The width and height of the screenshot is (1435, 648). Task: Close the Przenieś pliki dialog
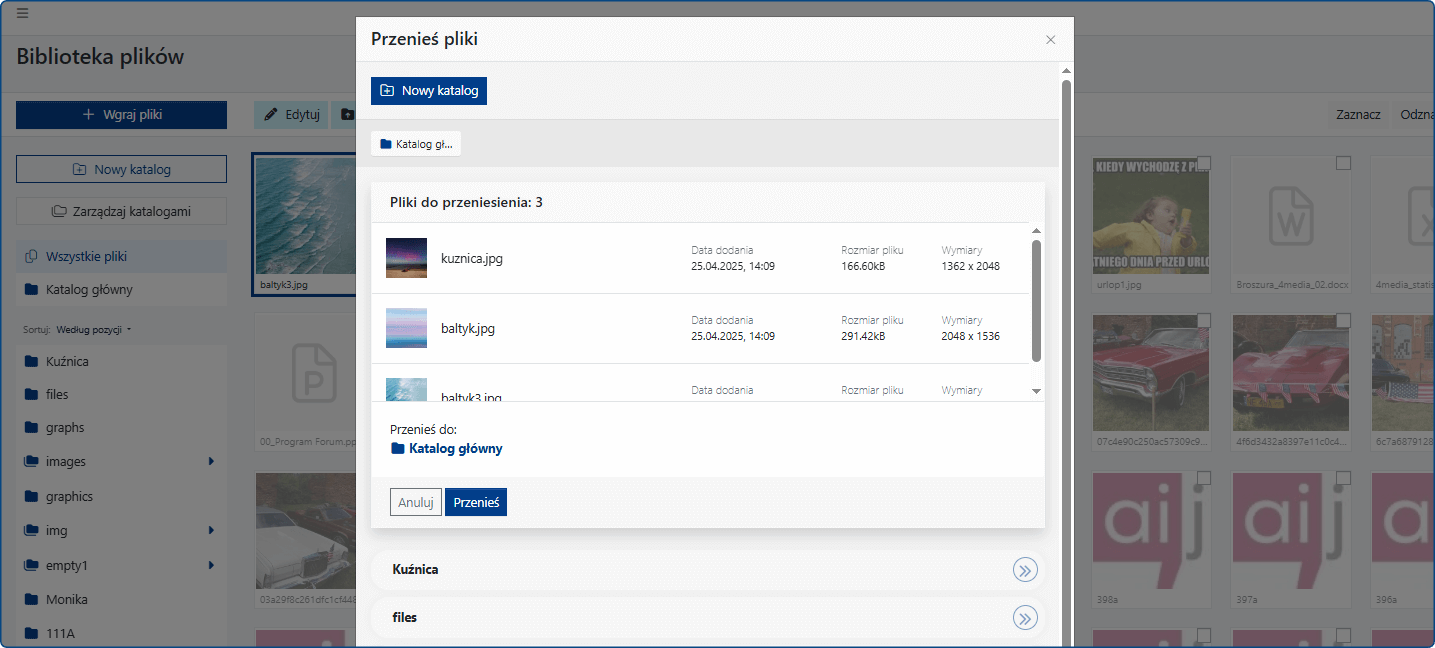(x=1050, y=40)
